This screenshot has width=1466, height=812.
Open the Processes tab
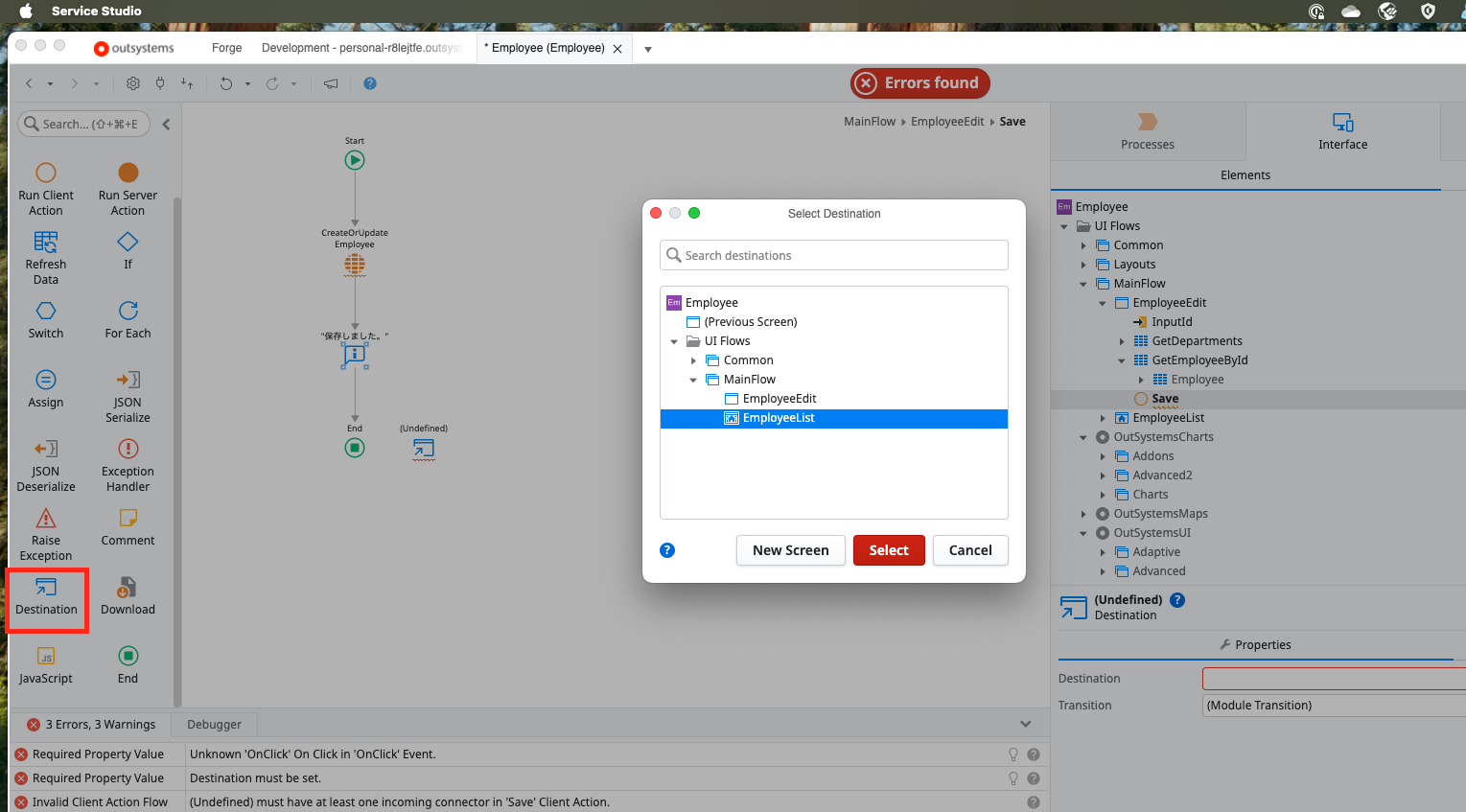(x=1148, y=131)
